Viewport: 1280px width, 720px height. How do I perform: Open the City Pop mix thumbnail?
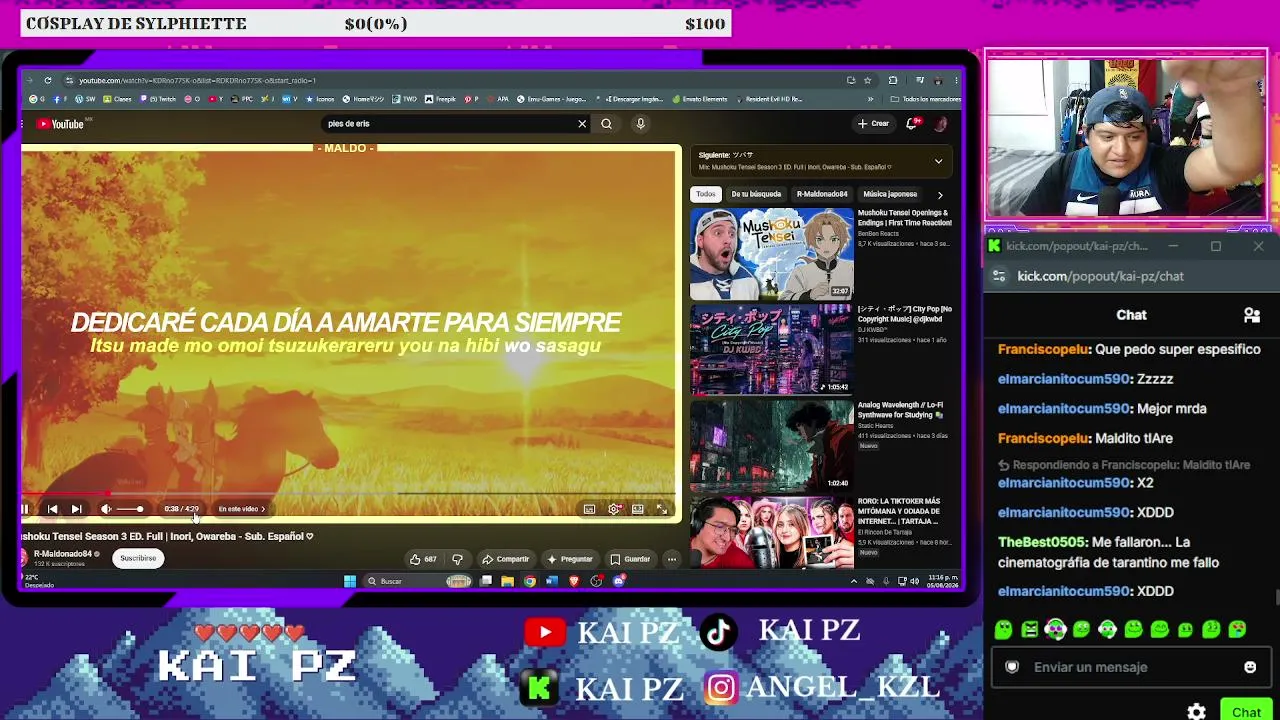coord(771,350)
